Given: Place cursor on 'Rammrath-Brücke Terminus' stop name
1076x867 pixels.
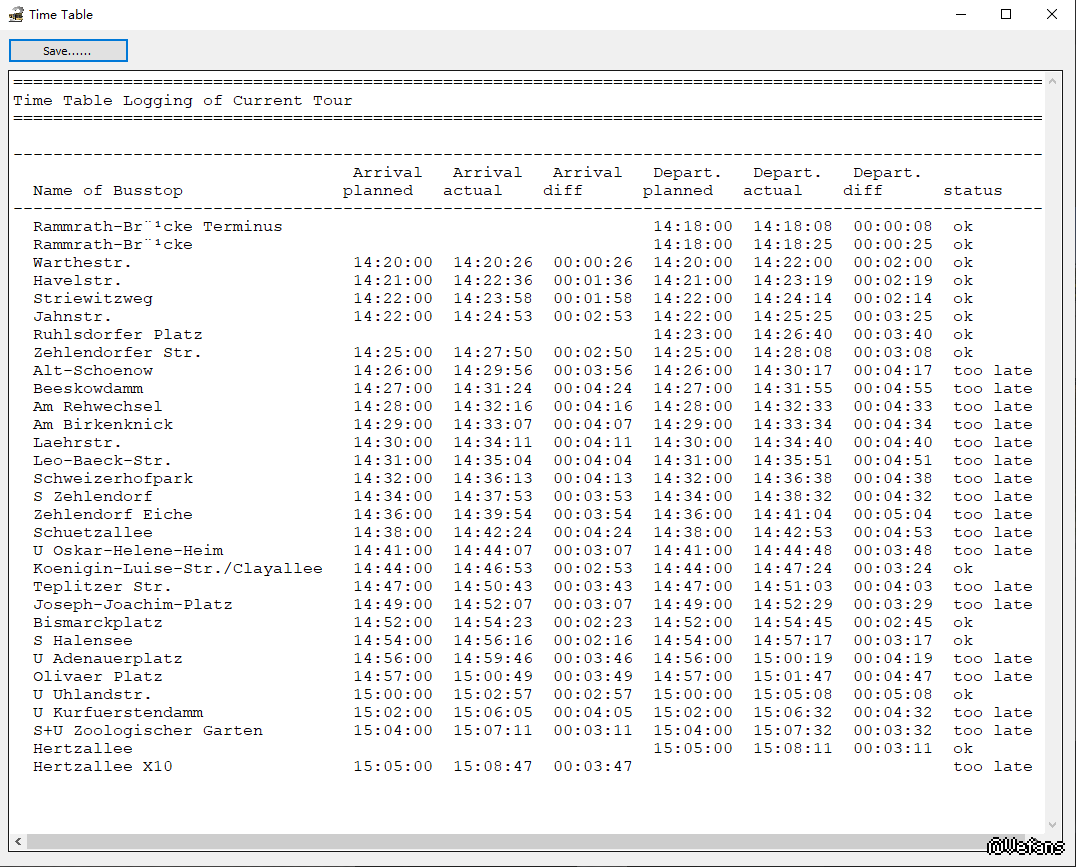Looking at the screenshot, I should point(157,226).
